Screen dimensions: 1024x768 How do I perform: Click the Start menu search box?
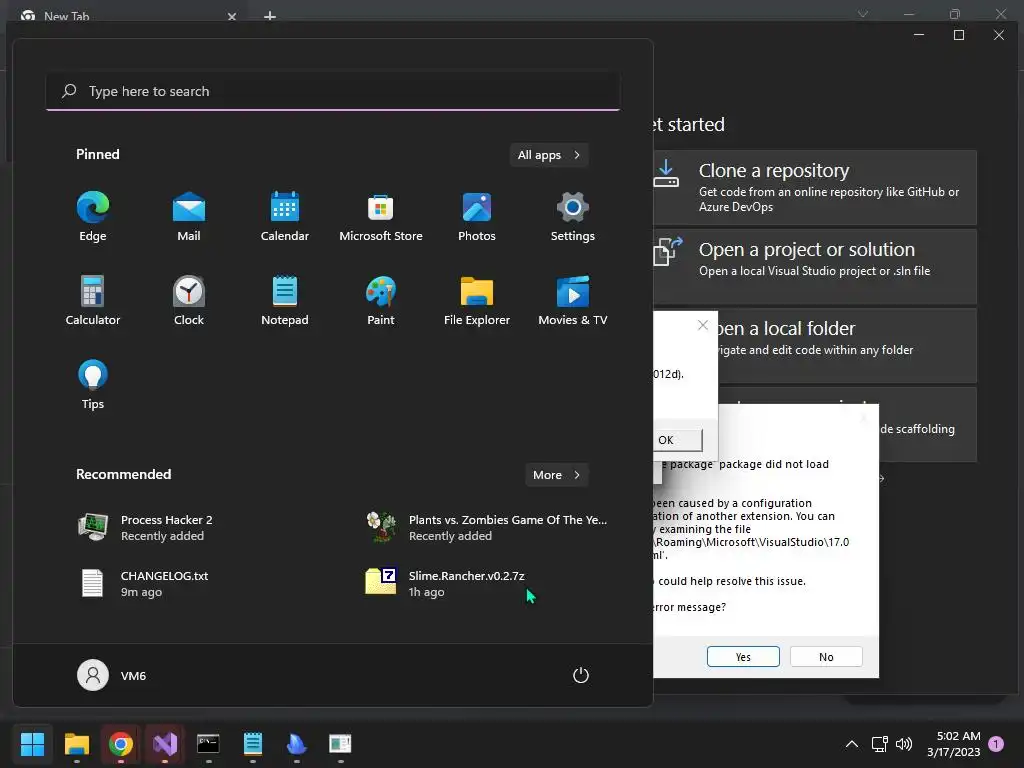tap(333, 91)
